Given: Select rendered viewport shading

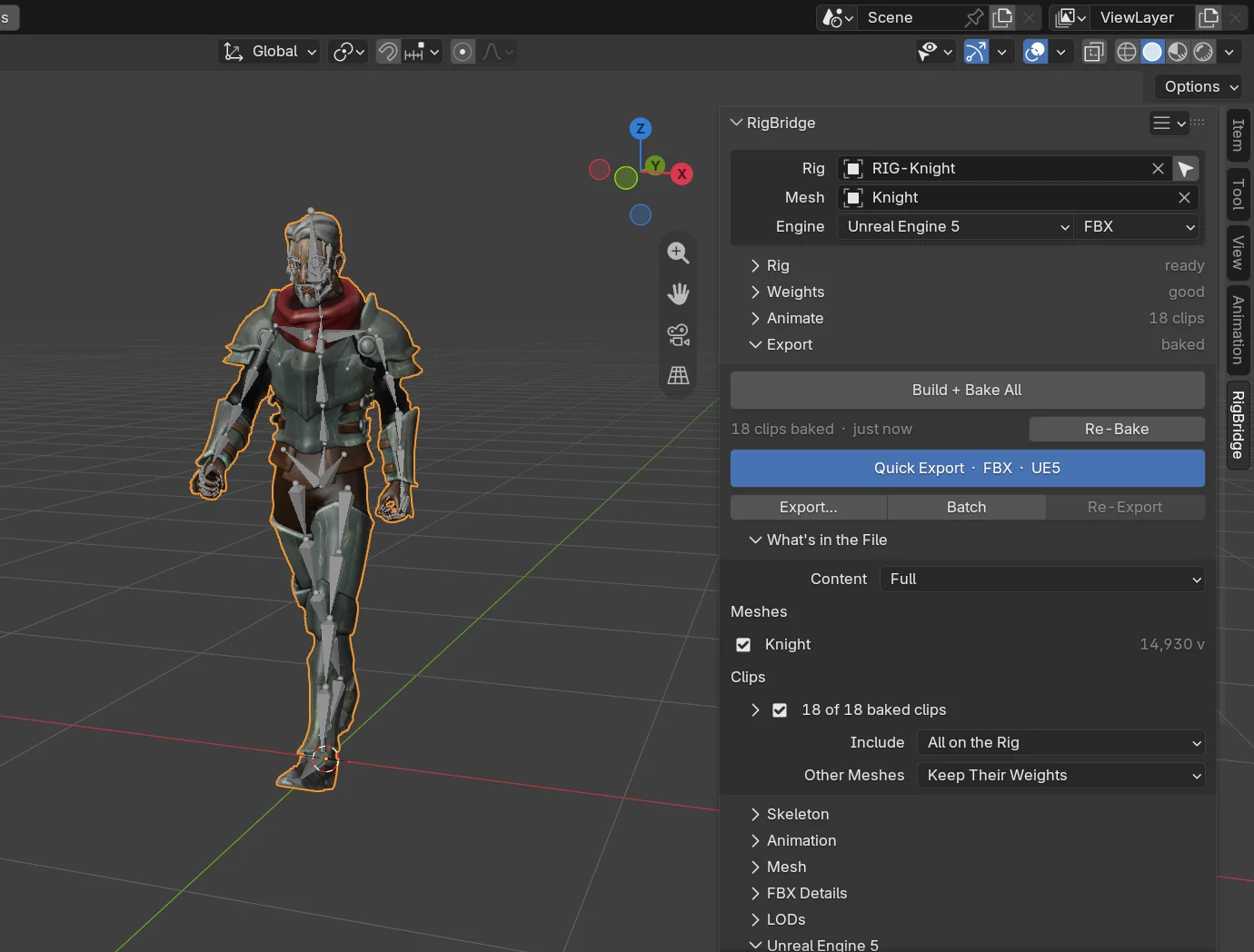Looking at the screenshot, I should [1203, 52].
